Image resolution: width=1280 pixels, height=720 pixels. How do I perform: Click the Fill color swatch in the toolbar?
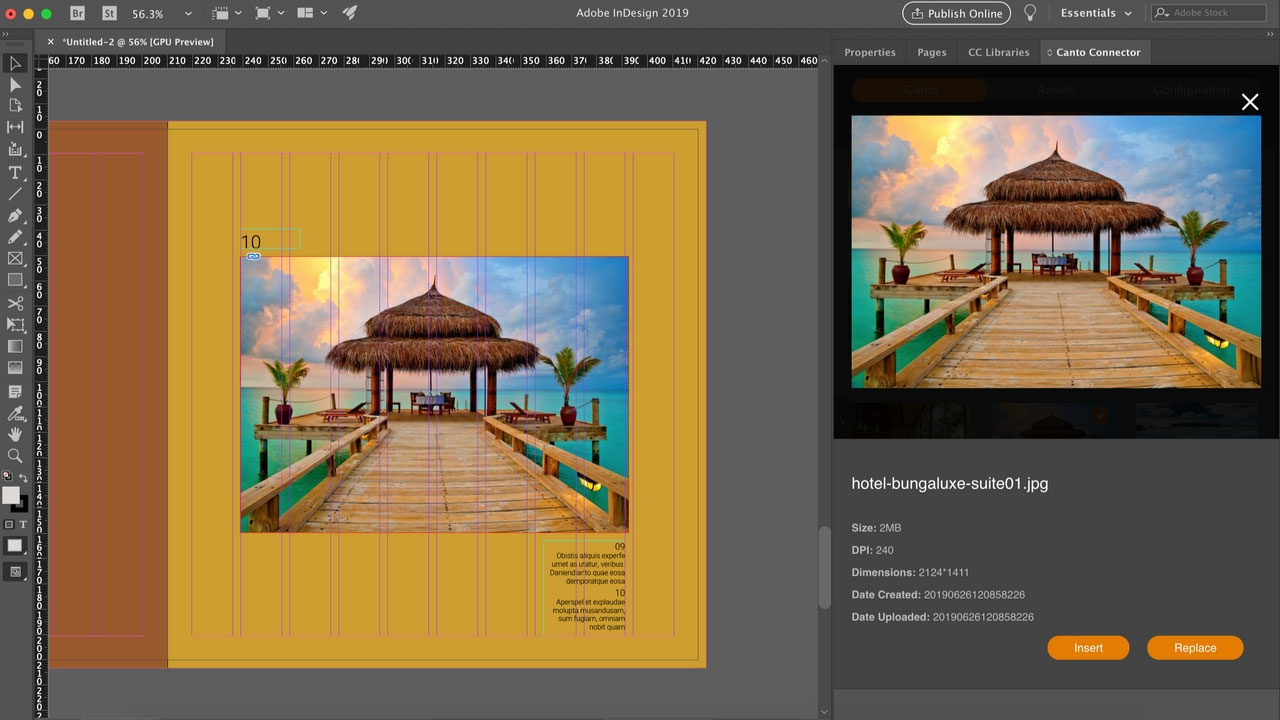point(13,497)
